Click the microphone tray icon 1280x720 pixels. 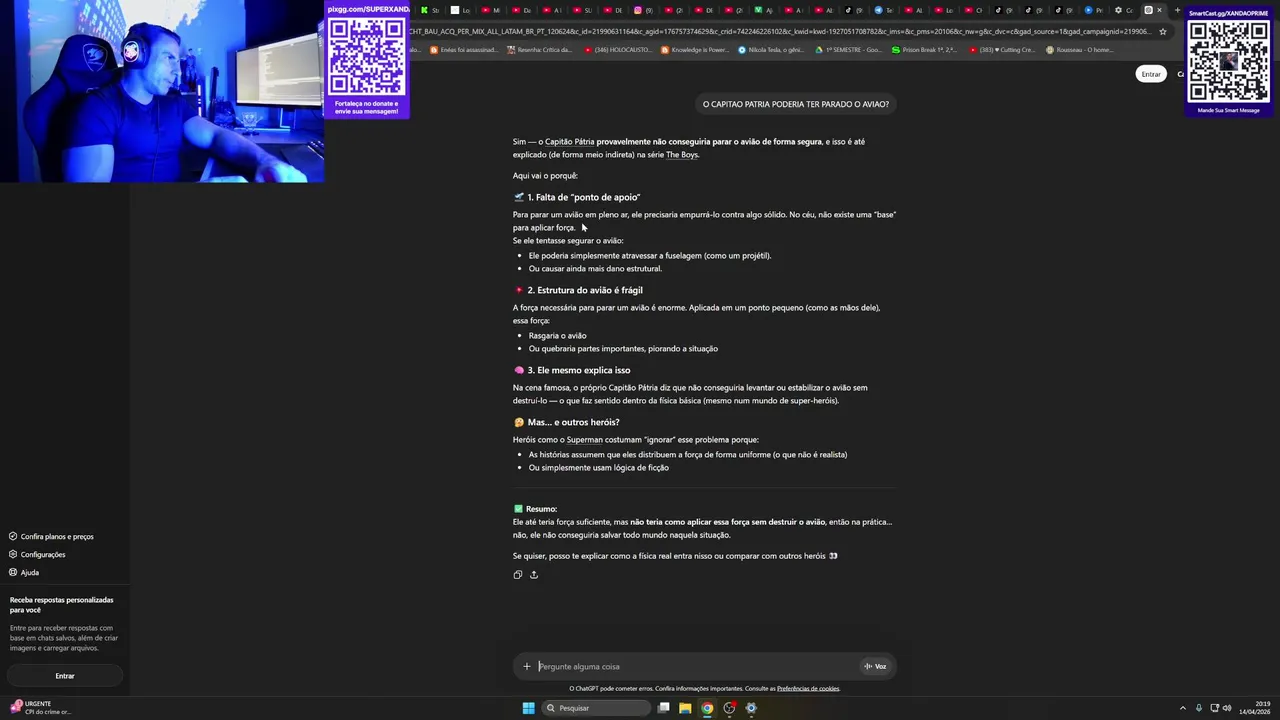pyautogui.click(x=1199, y=708)
